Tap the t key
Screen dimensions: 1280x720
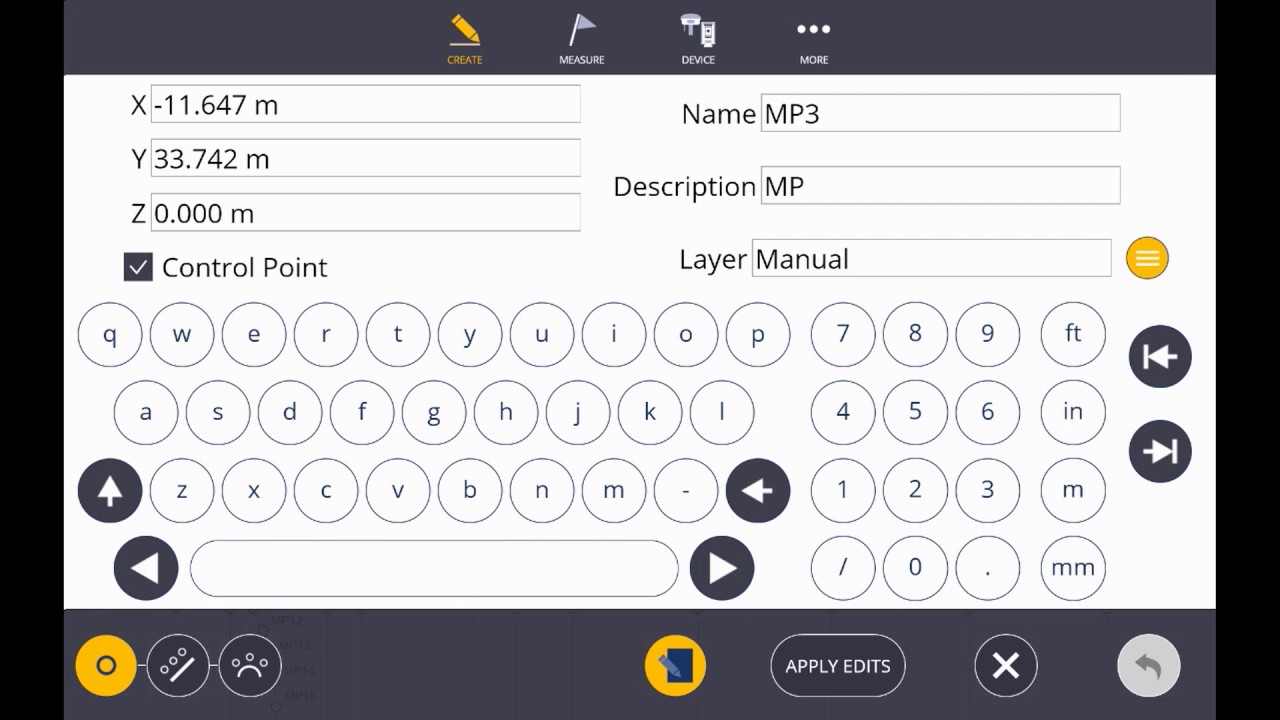[x=398, y=334]
